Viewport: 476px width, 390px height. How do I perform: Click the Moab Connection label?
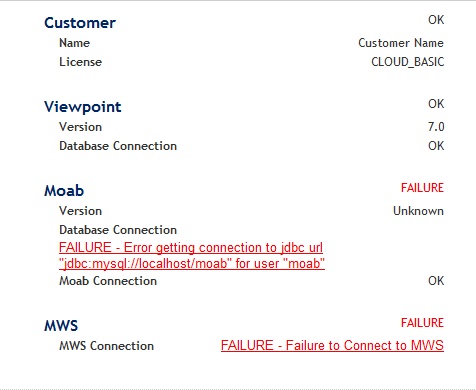[x=108, y=281]
